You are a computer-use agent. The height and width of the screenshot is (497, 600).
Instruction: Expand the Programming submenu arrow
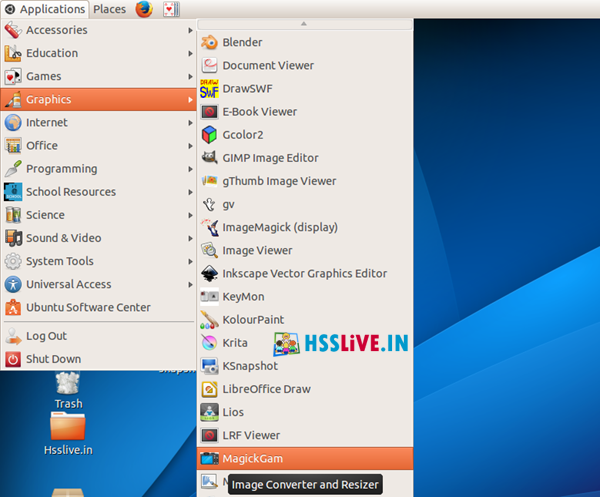(x=190, y=169)
